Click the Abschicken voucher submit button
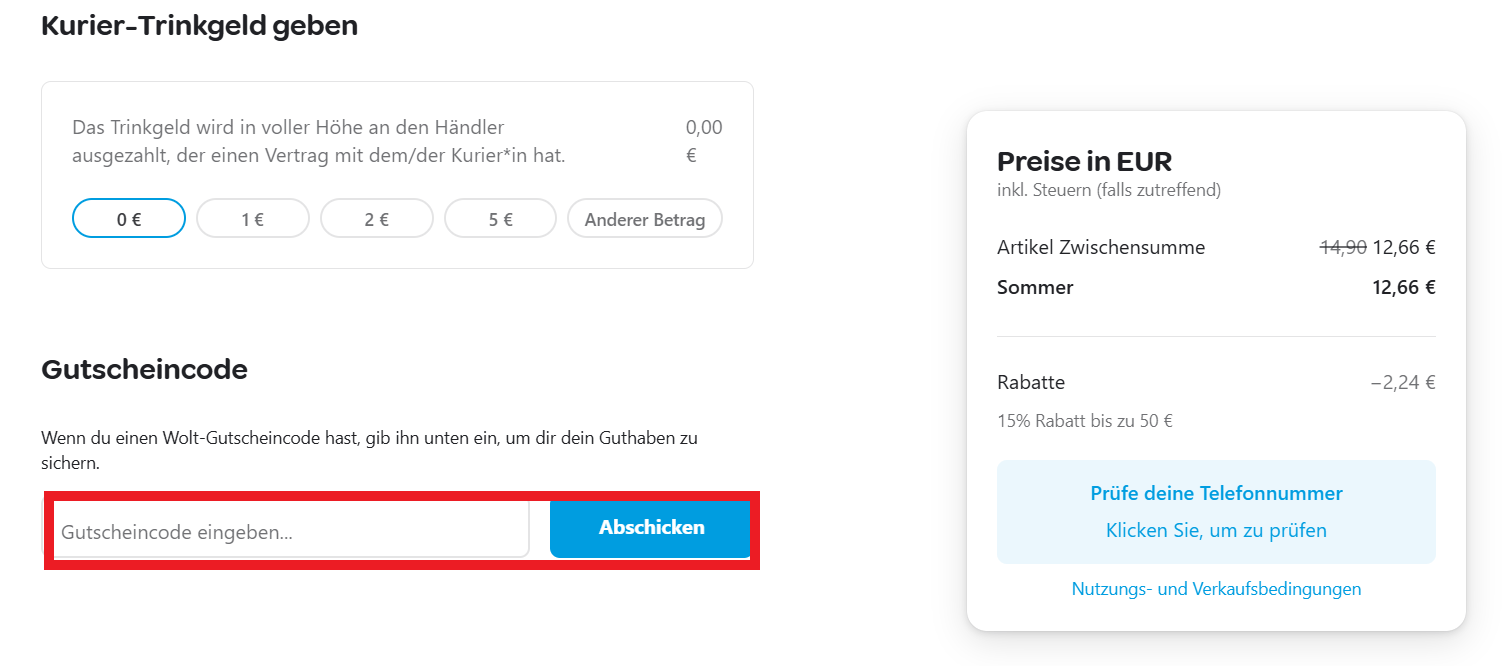Viewport: 1505px width, 666px height. click(x=649, y=527)
